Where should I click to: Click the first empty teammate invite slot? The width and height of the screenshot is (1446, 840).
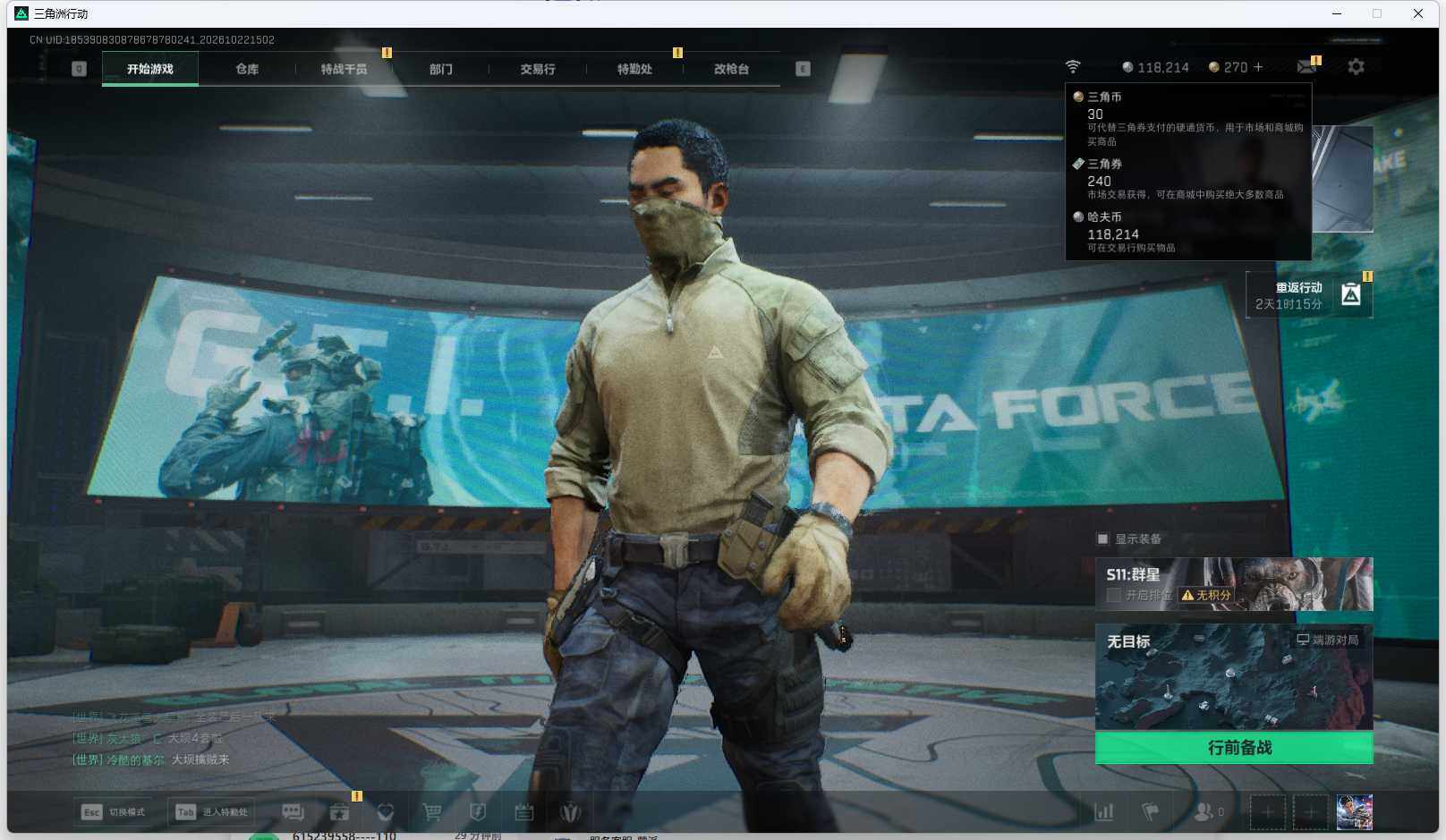click(1268, 812)
